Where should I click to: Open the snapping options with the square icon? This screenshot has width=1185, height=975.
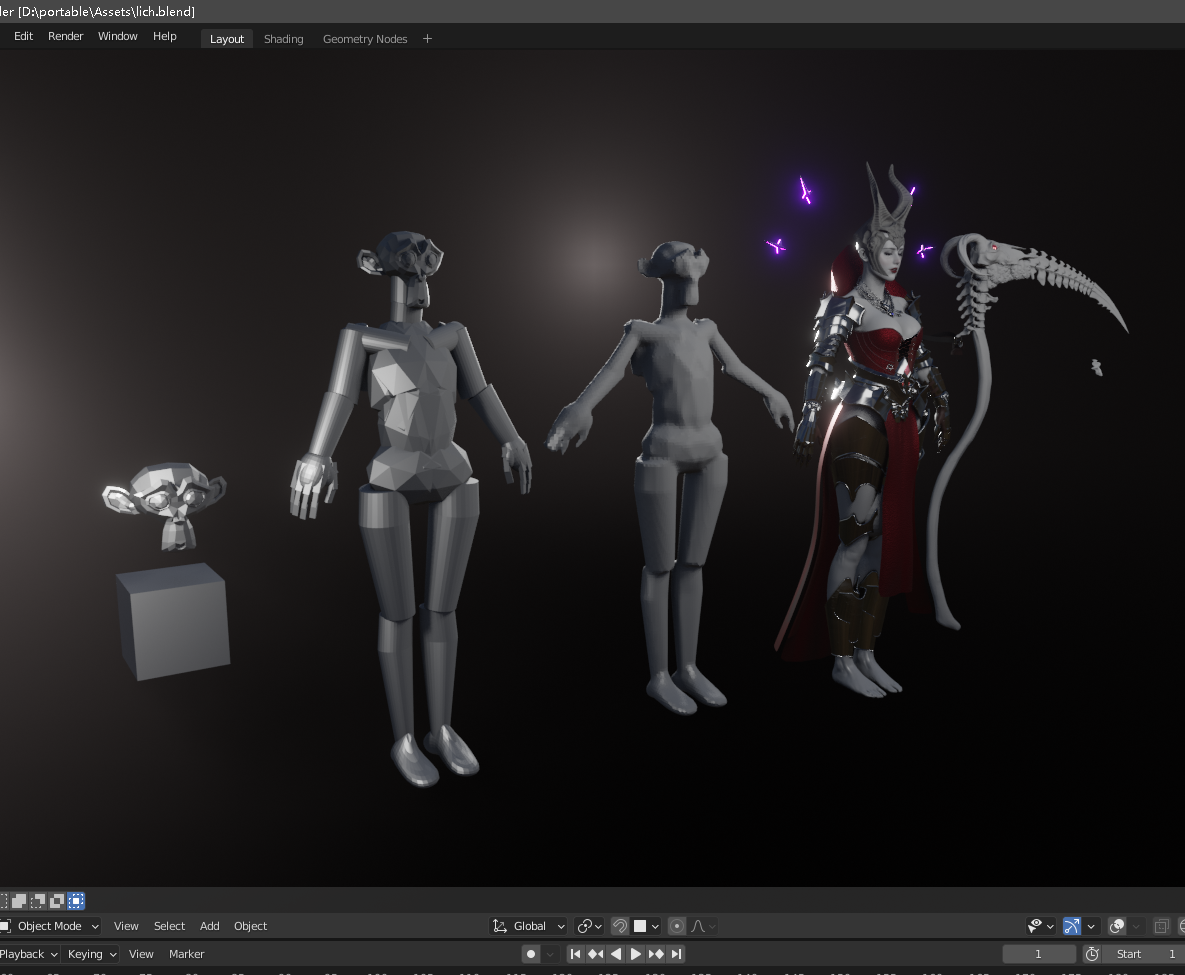click(646, 926)
